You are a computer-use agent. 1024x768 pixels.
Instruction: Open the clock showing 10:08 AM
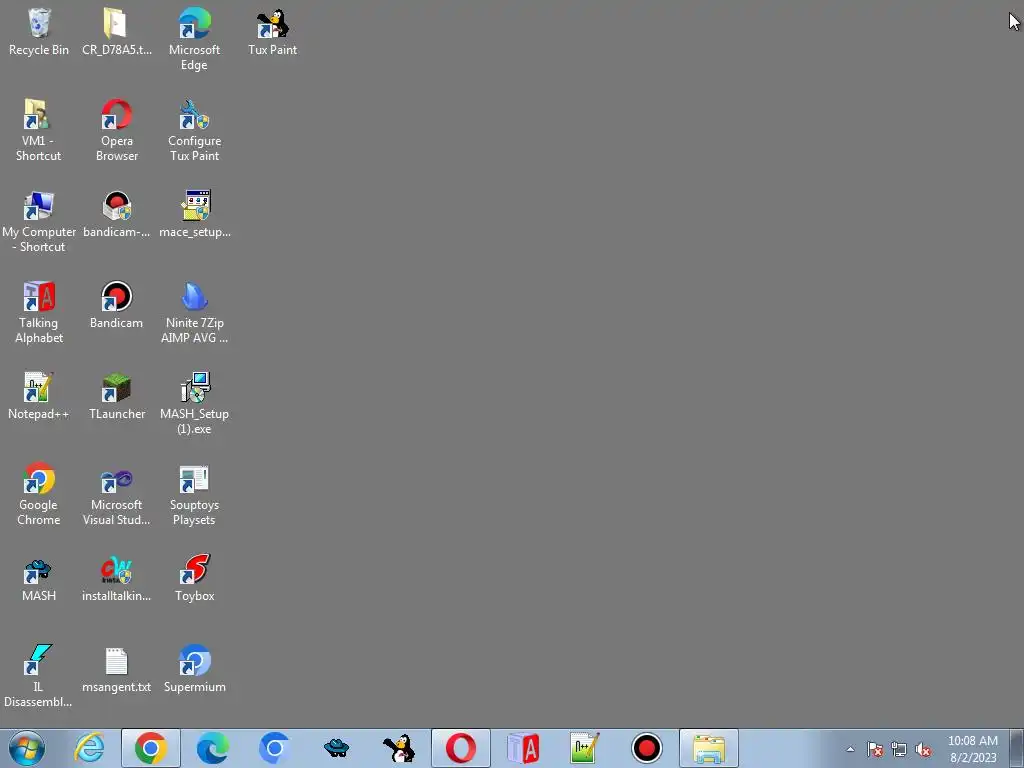coord(972,749)
